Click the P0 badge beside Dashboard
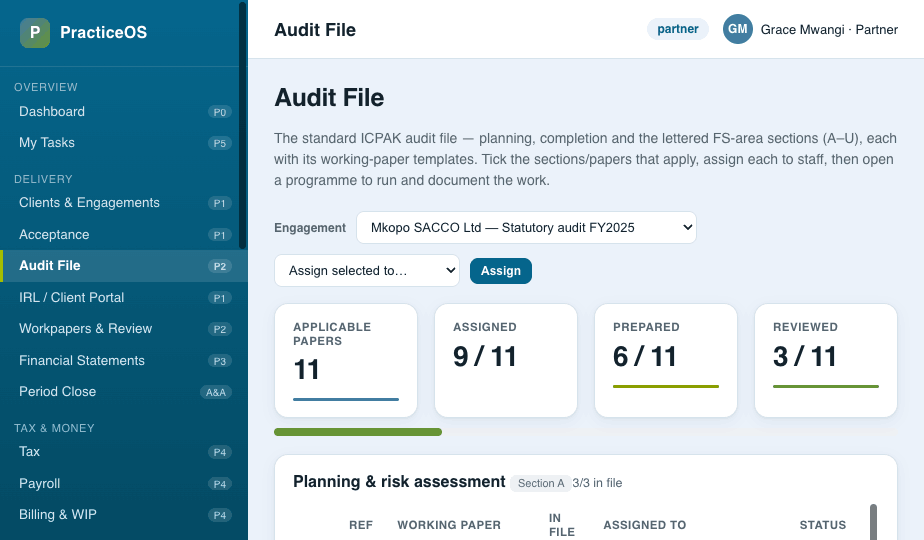The image size is (924, 540). pos(220,112)
